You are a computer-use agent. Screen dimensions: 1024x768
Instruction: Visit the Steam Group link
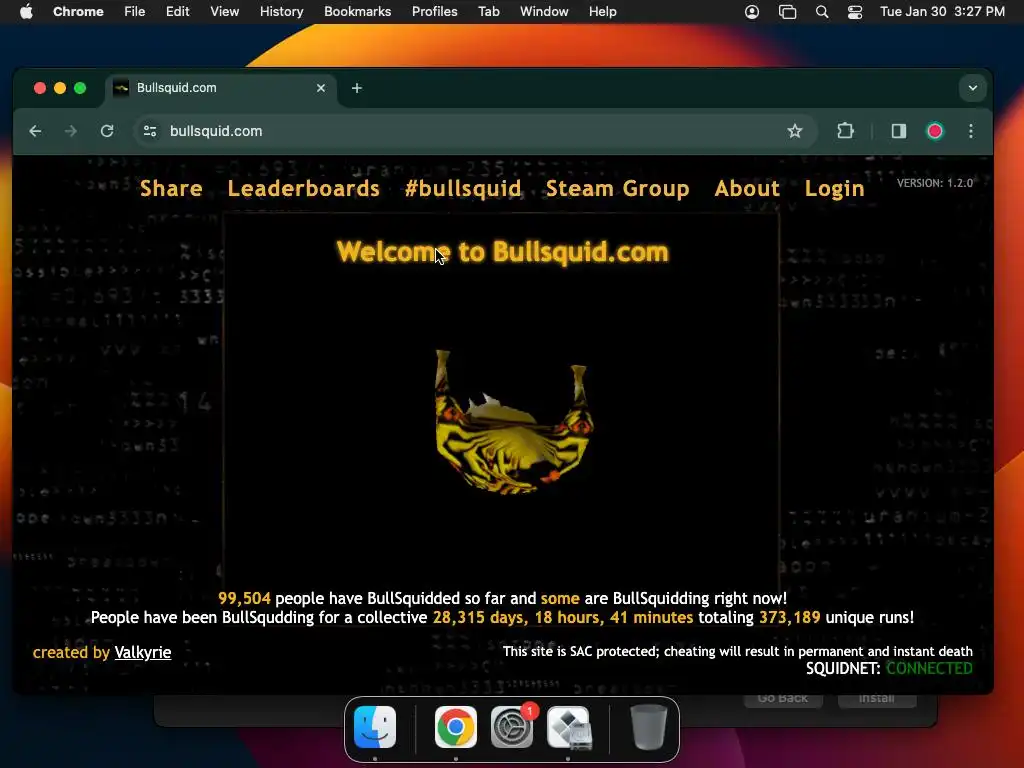618,189
